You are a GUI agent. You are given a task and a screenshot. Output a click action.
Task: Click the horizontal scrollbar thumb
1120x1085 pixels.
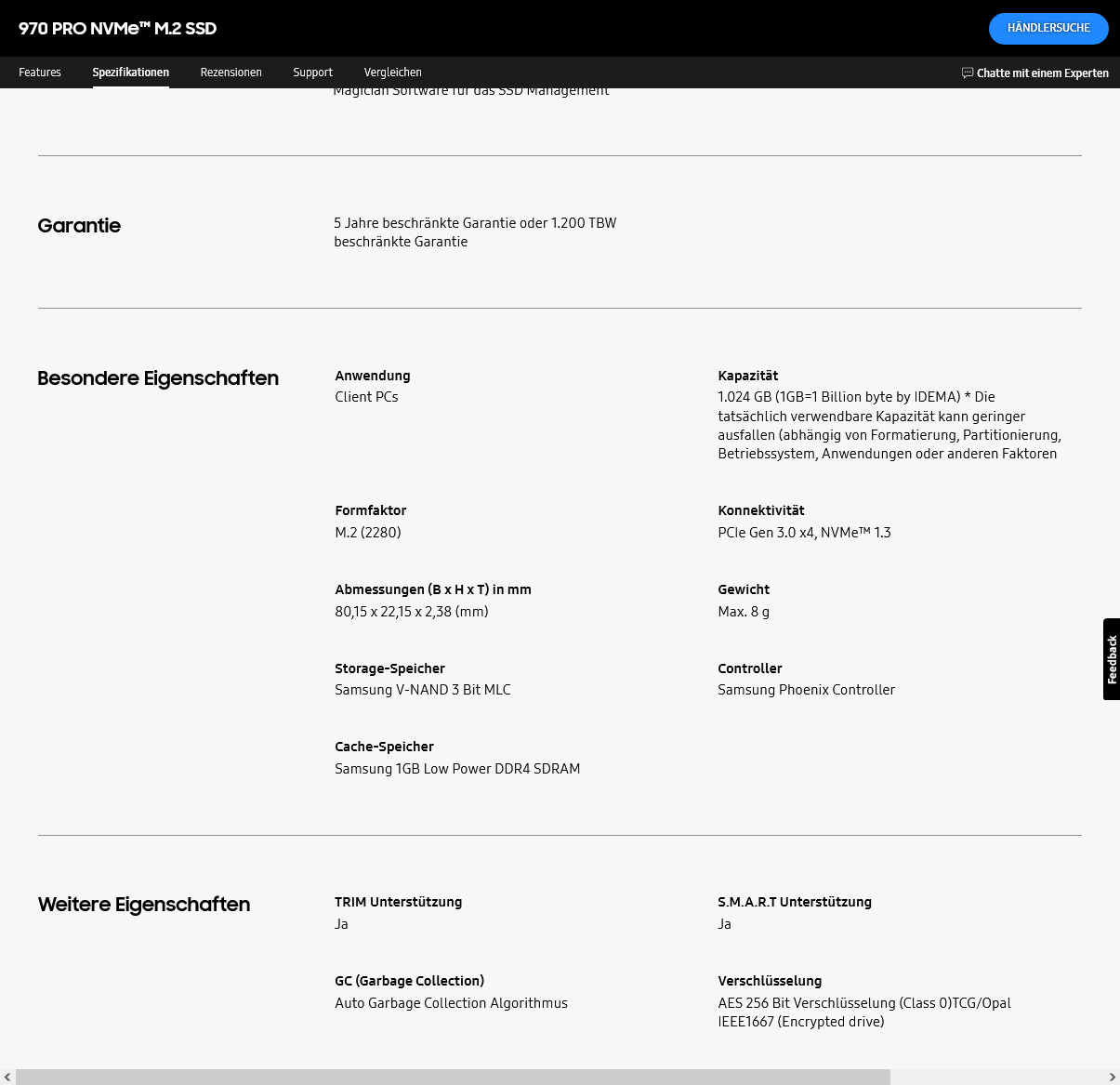pyautogui.click(x=453, y=1078)
